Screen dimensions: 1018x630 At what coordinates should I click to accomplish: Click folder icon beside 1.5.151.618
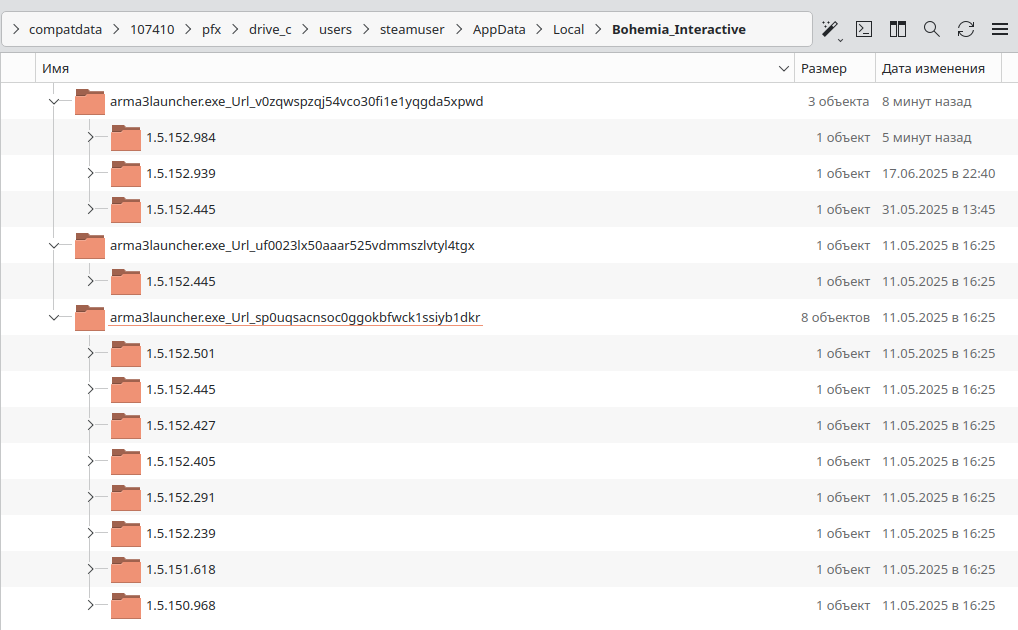[126, 570]
